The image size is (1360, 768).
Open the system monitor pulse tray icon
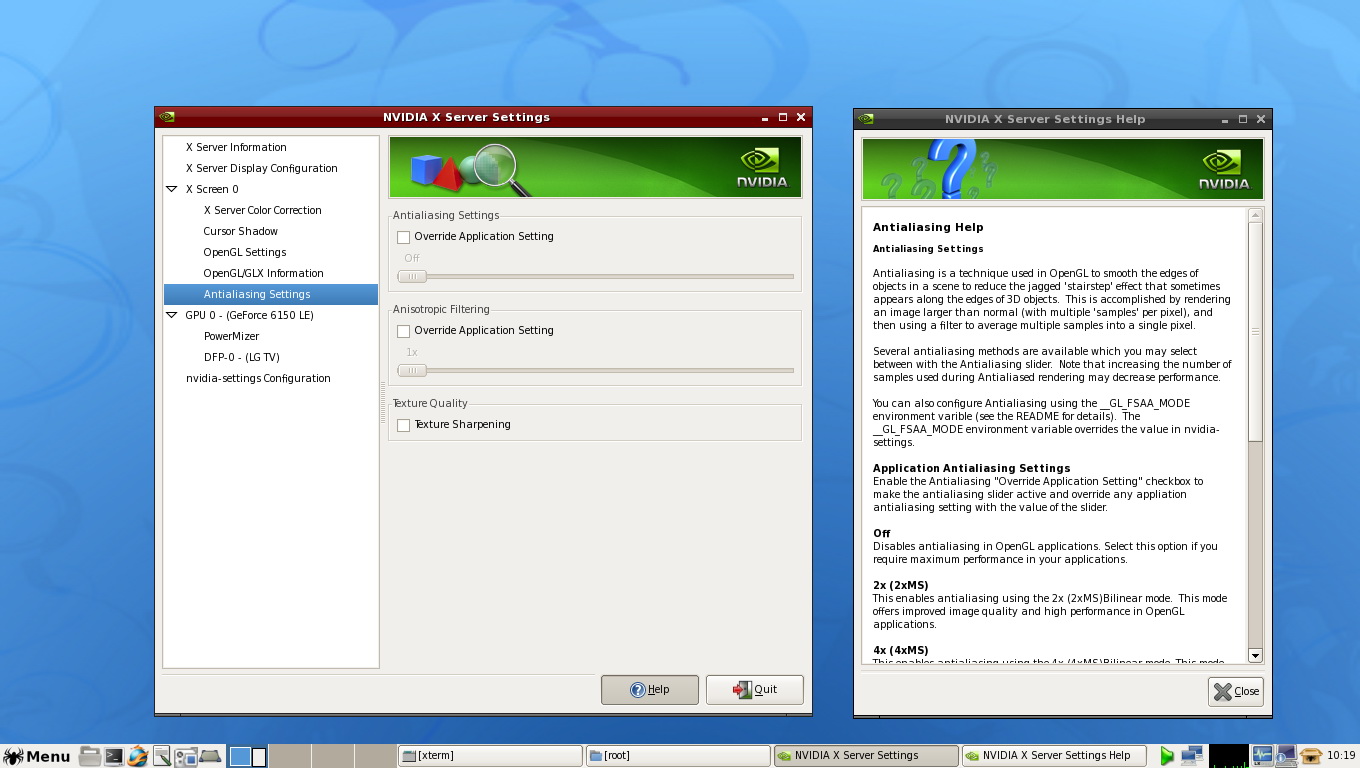point(1262,756)
